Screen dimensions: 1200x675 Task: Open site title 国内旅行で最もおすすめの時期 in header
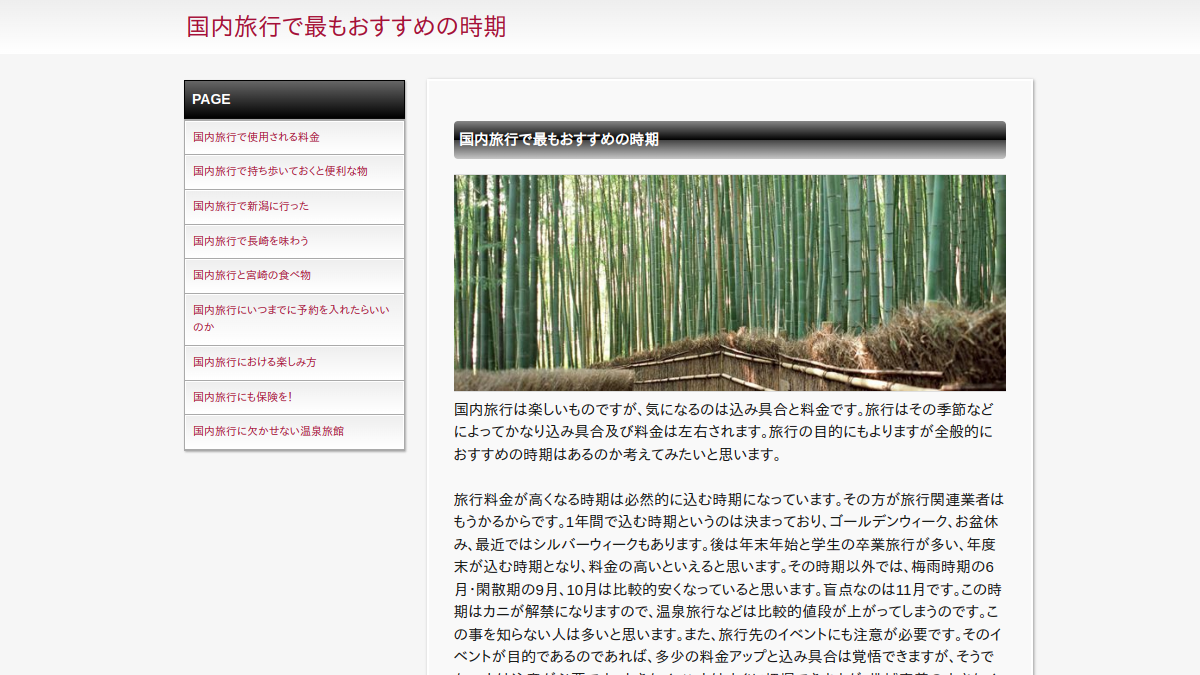(x=346, y=27)
